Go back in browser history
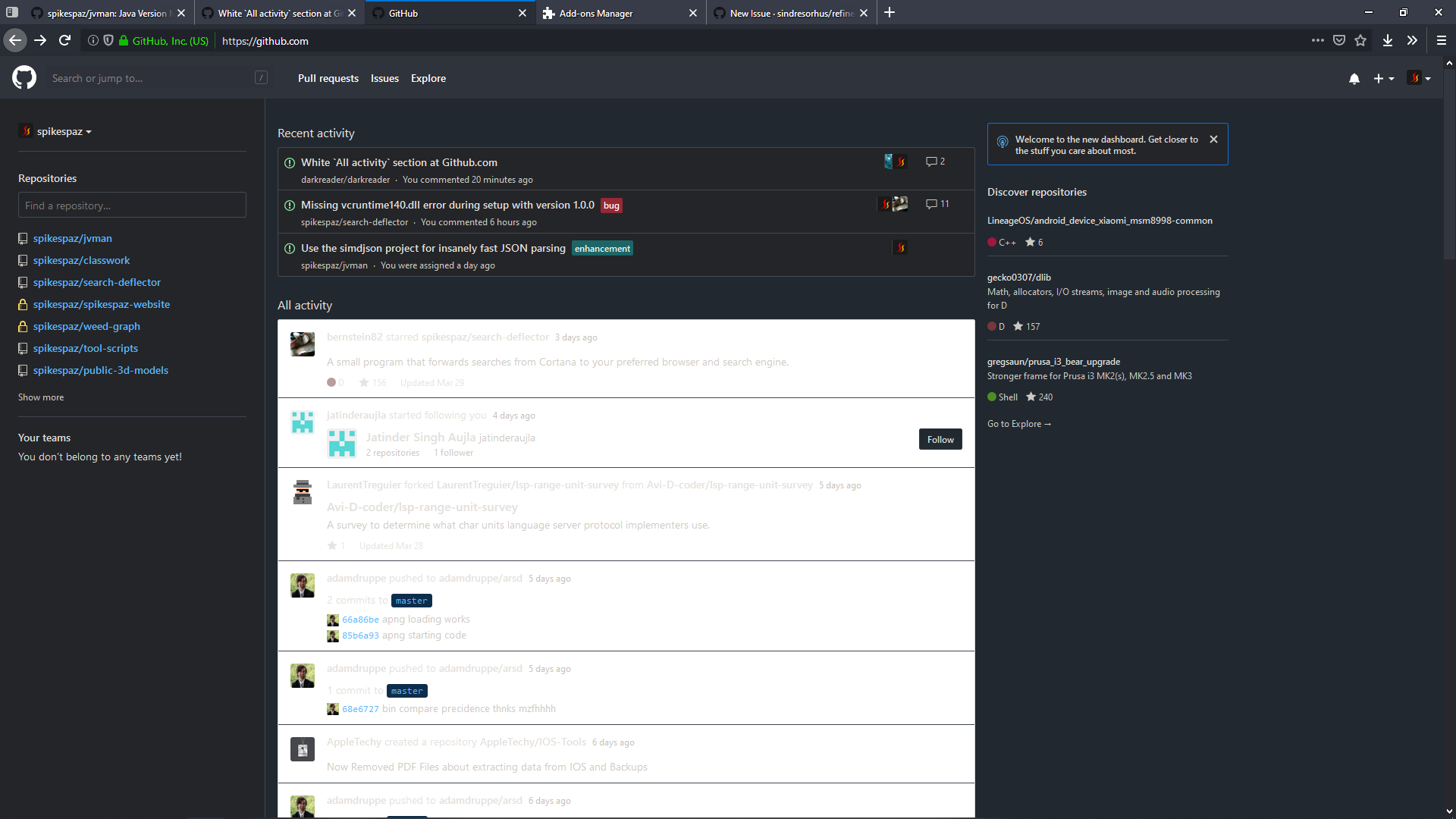The height and width of the screenshot is (819, 1456). pyautogui.click(x=15, y=40)
